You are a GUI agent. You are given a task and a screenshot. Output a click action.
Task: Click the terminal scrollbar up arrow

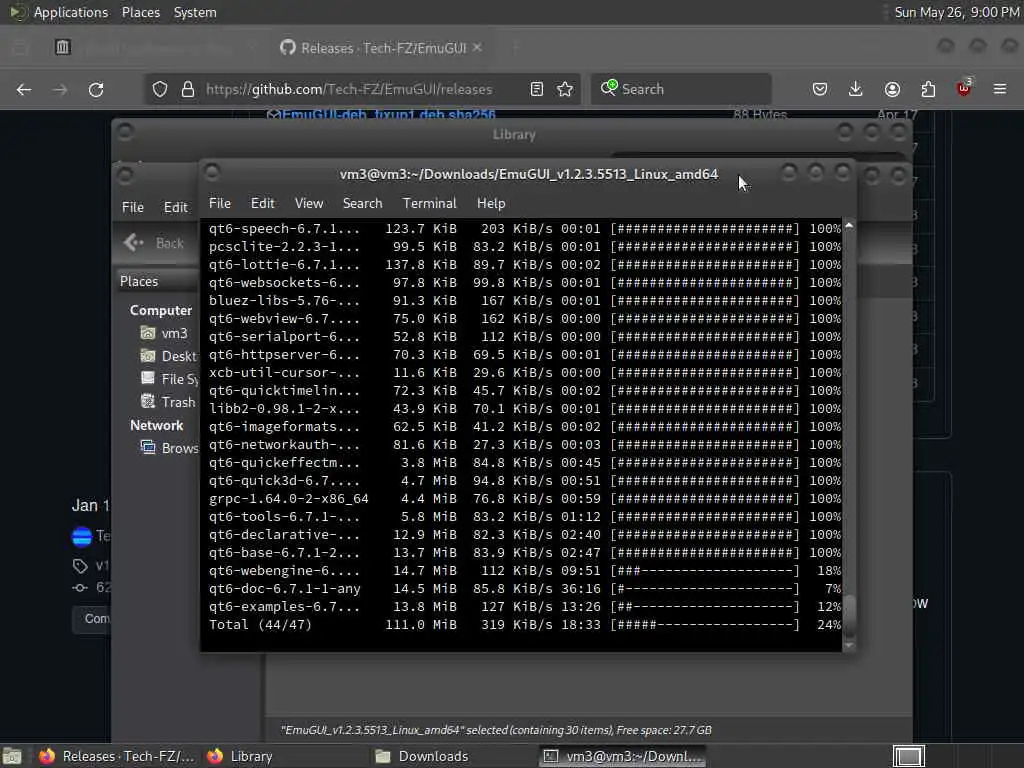coord(849,225)
